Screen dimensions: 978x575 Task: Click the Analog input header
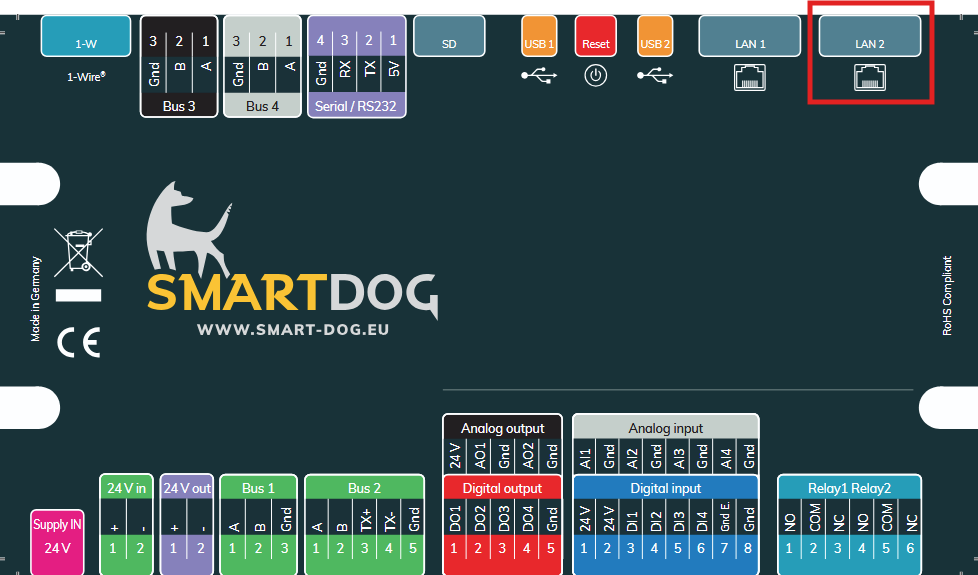click(665, 428)
